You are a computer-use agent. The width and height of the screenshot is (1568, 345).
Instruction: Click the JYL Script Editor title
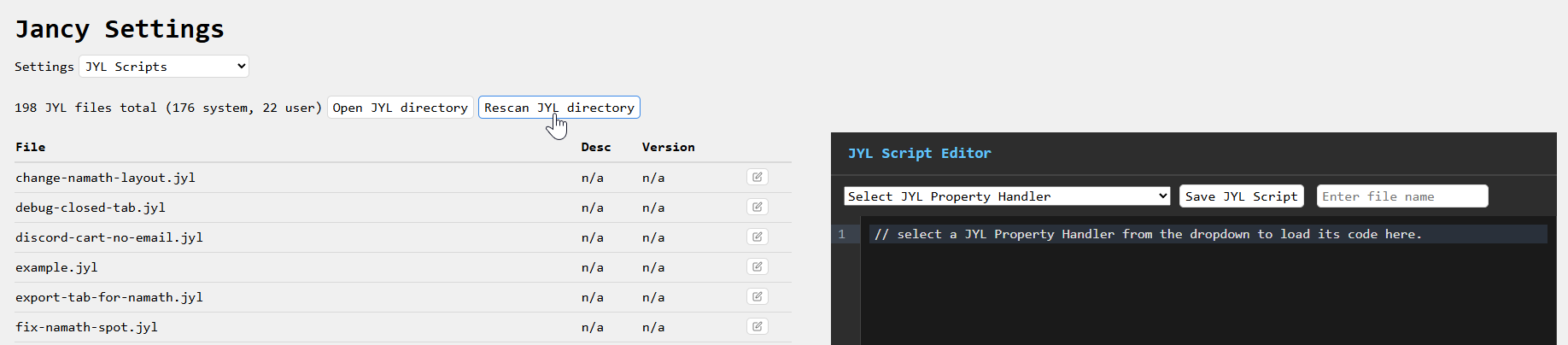(920, 154)
